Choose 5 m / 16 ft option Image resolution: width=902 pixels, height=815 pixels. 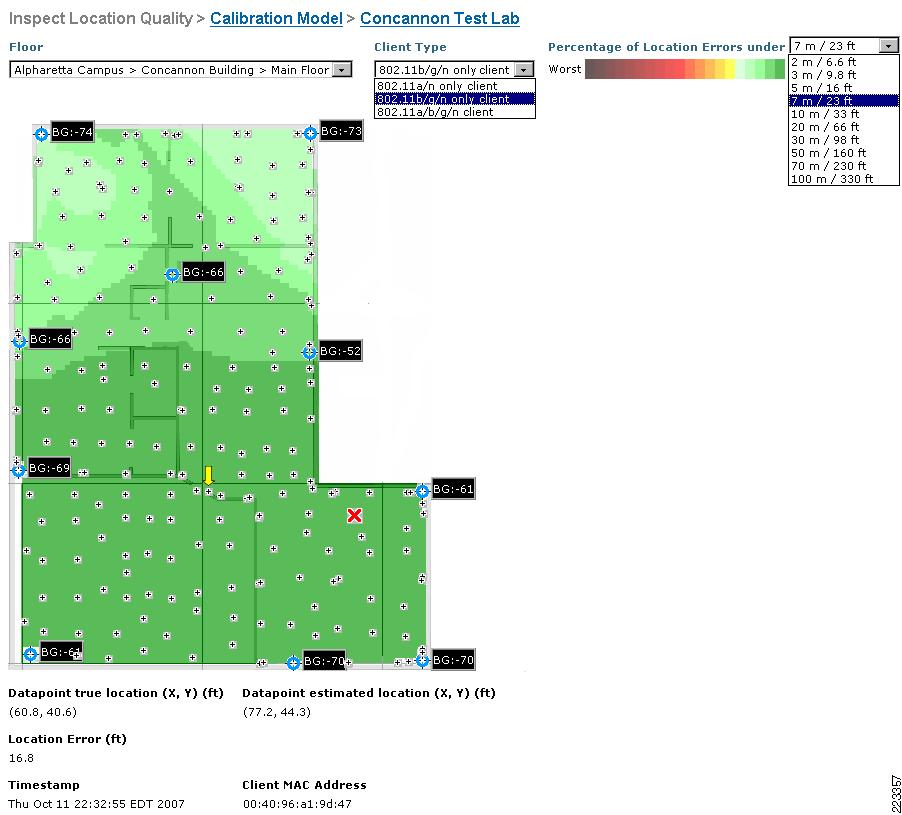[843, 88]
